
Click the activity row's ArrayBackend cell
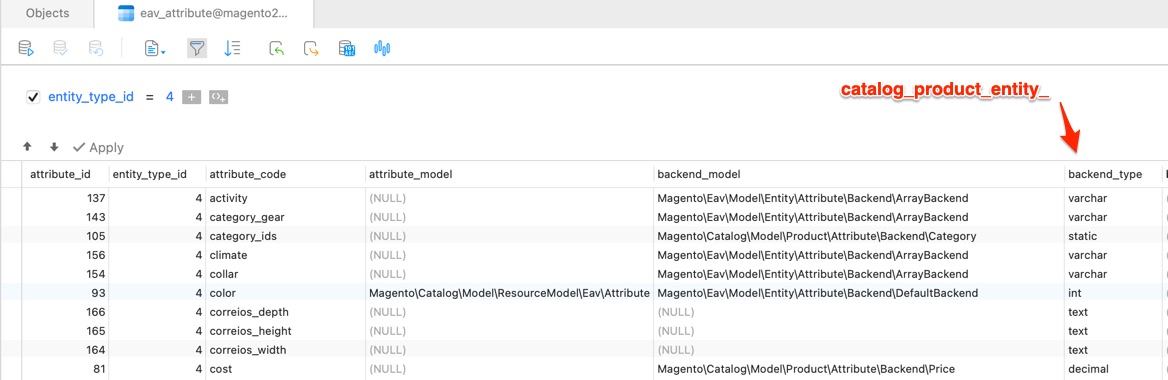tap(859, 198)
